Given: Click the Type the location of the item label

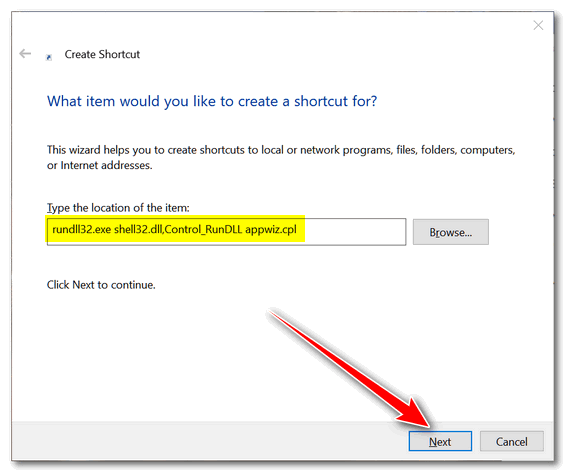Looking at the screenshot, I should coord(118,208).
